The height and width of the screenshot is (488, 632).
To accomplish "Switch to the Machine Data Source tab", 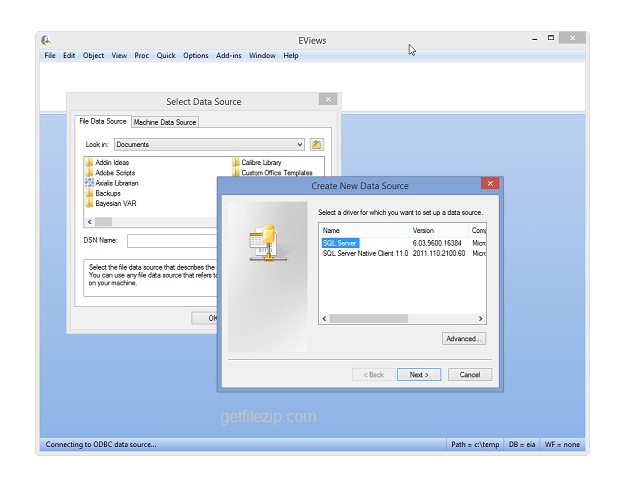I will pos(165,122).
